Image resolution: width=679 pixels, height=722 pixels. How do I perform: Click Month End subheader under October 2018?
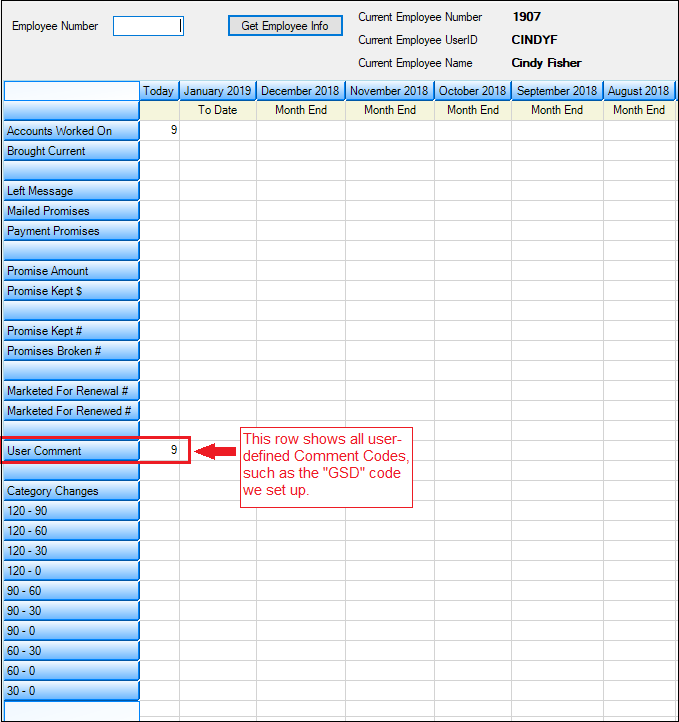pos(473,110)
